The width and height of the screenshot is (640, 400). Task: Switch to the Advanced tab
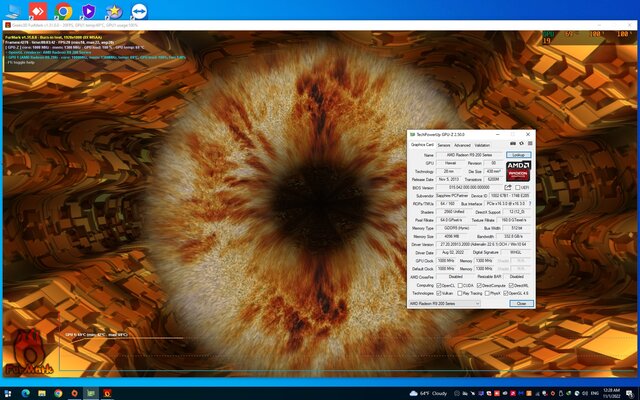[x=462, y=144]
